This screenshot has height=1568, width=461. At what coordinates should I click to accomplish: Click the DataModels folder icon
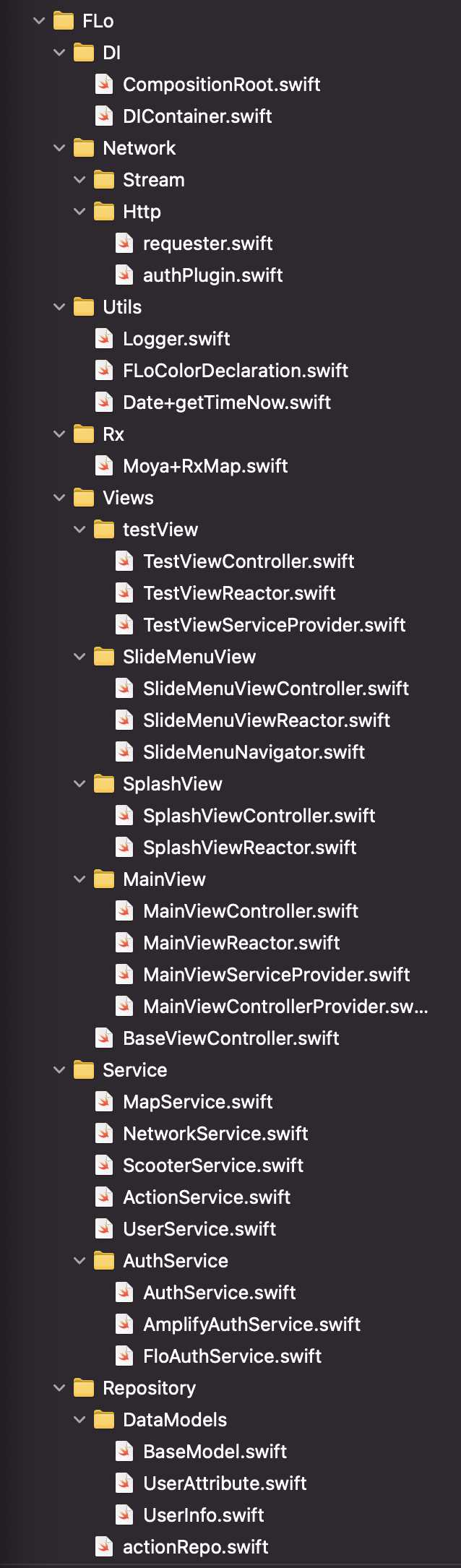[x=104, y=1420]
